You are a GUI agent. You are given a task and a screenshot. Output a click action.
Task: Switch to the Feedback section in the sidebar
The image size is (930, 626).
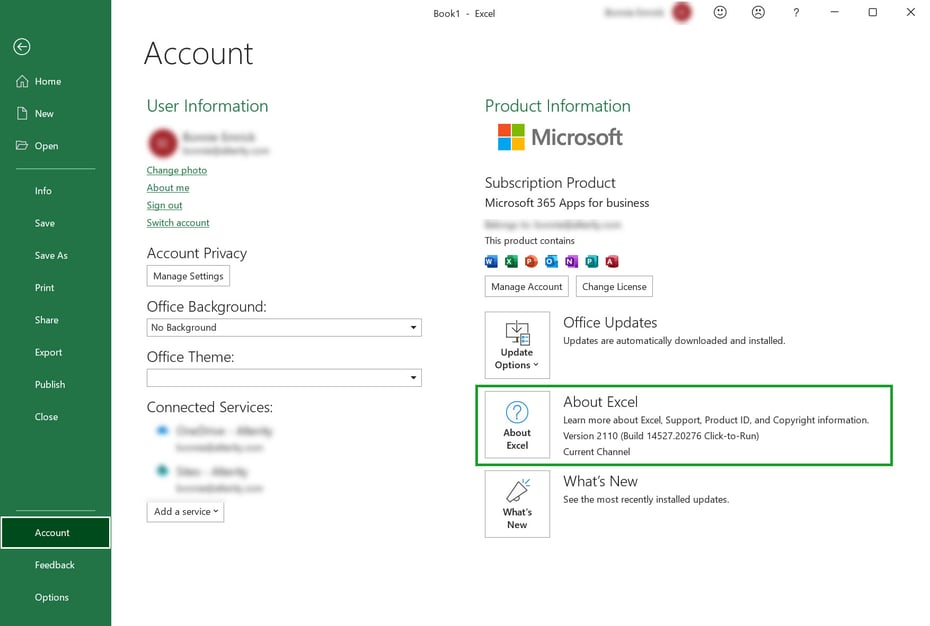tap(54, 564)
